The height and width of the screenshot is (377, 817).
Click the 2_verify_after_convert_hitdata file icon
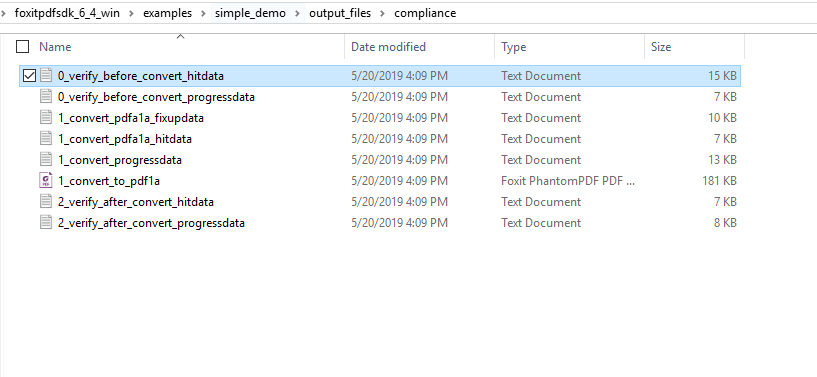[46, 202]
